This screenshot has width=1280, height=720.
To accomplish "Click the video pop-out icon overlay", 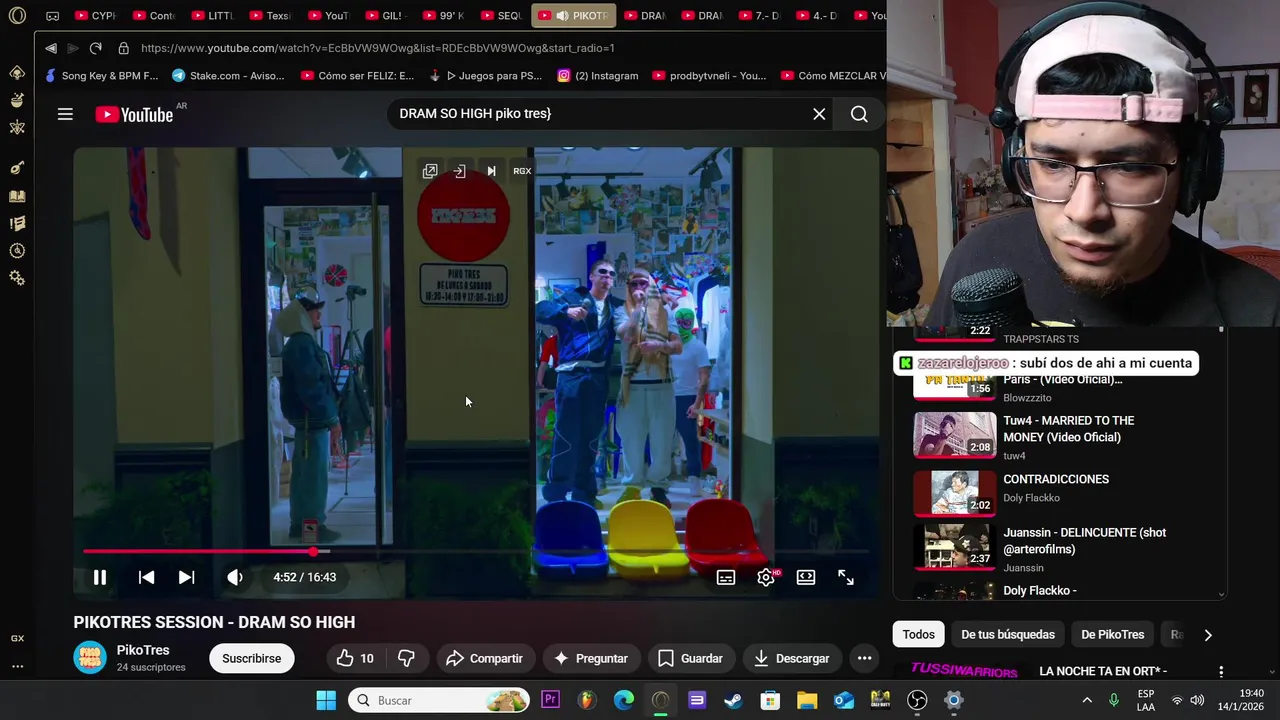I will (430, 171).
